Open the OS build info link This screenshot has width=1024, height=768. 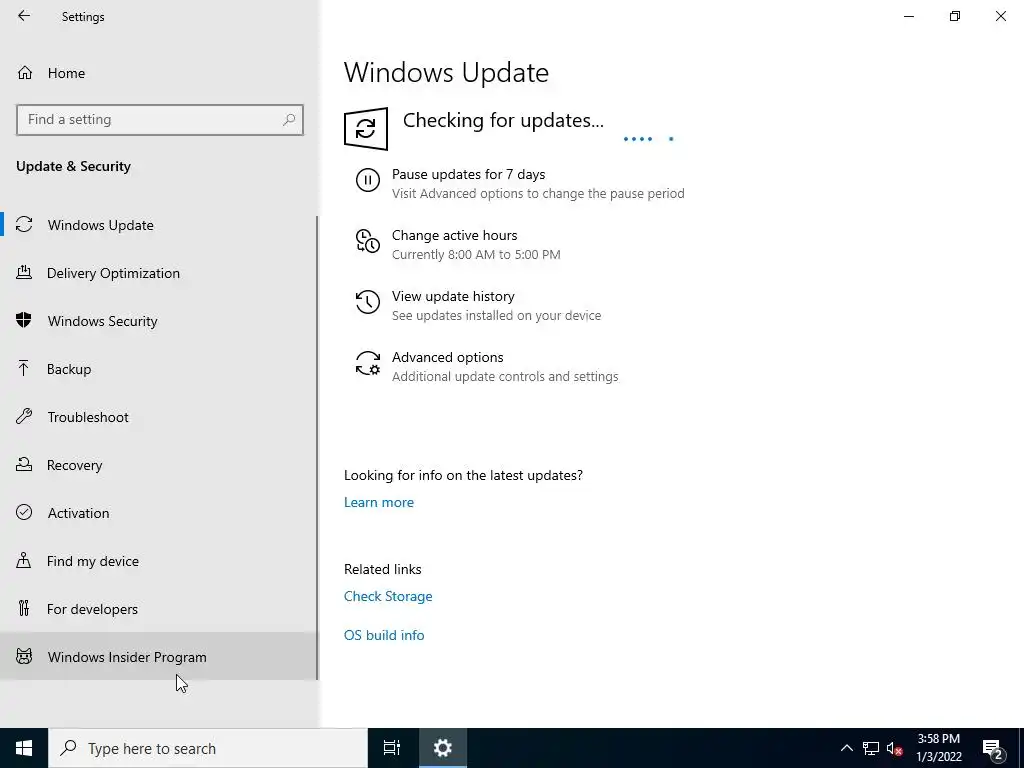point(384,635)
